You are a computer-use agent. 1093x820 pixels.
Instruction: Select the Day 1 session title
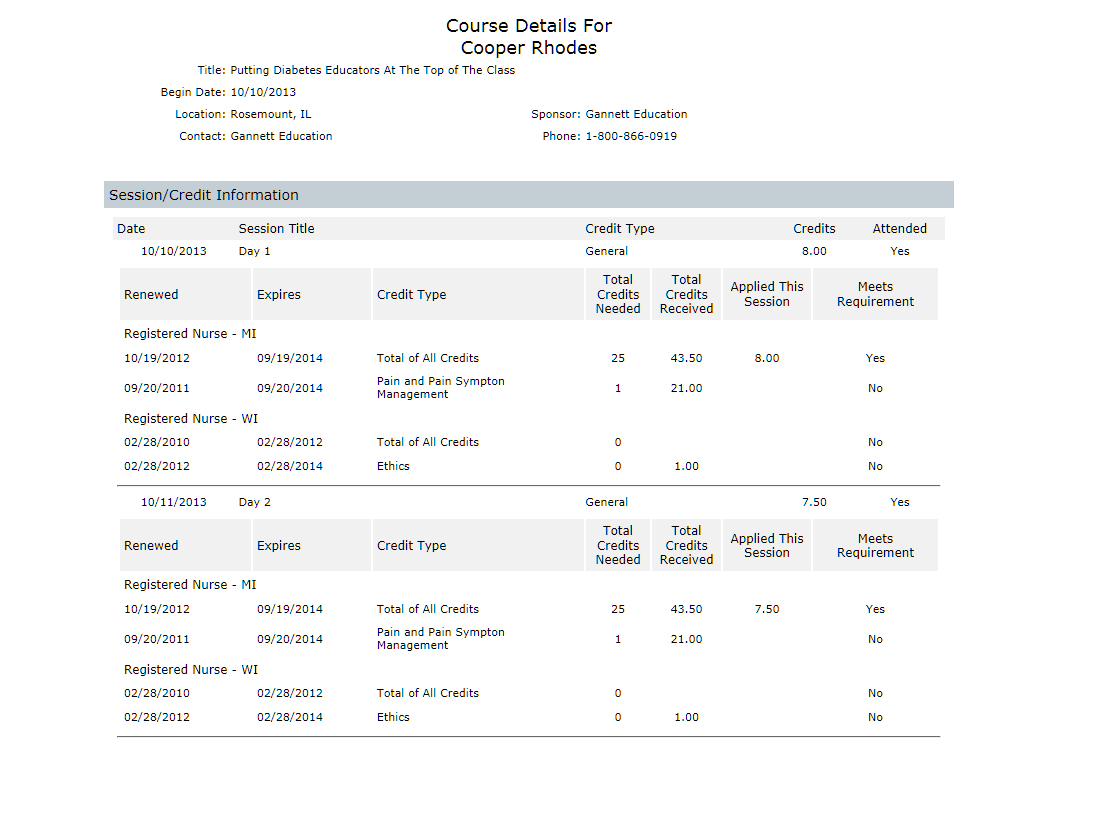click(254, 251)
